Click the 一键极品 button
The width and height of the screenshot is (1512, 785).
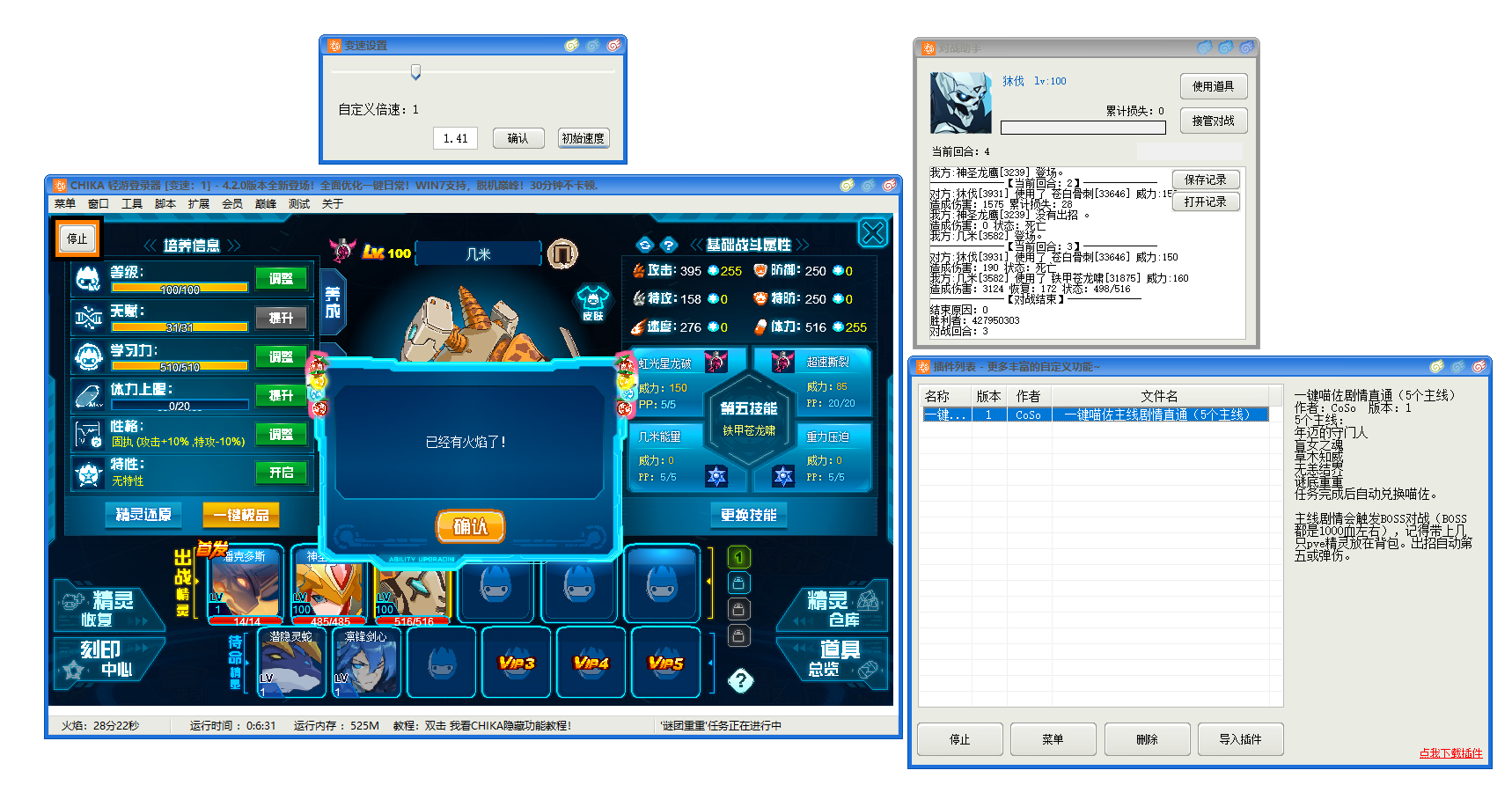click(241, 514)
